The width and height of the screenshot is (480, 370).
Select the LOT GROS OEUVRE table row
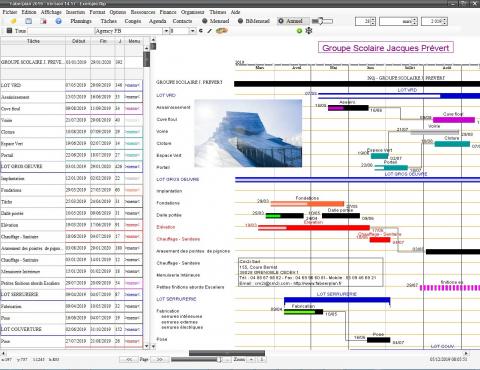click(72, 166)
